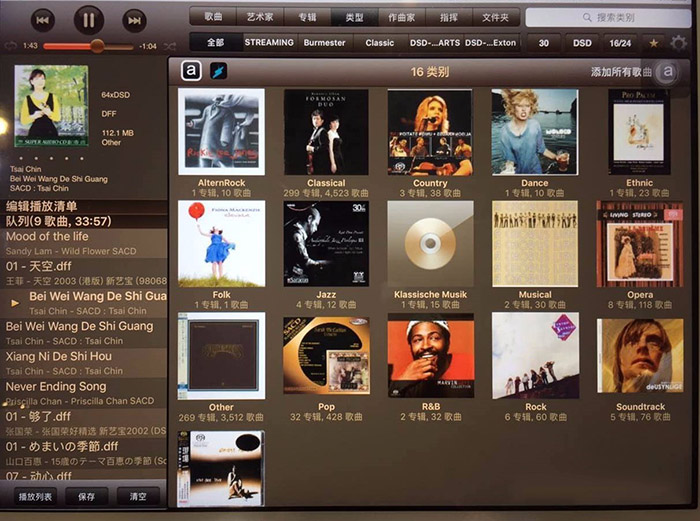Select queue item 01 - 天空.dff
700x521 pixels.
[x=84, y=273]
